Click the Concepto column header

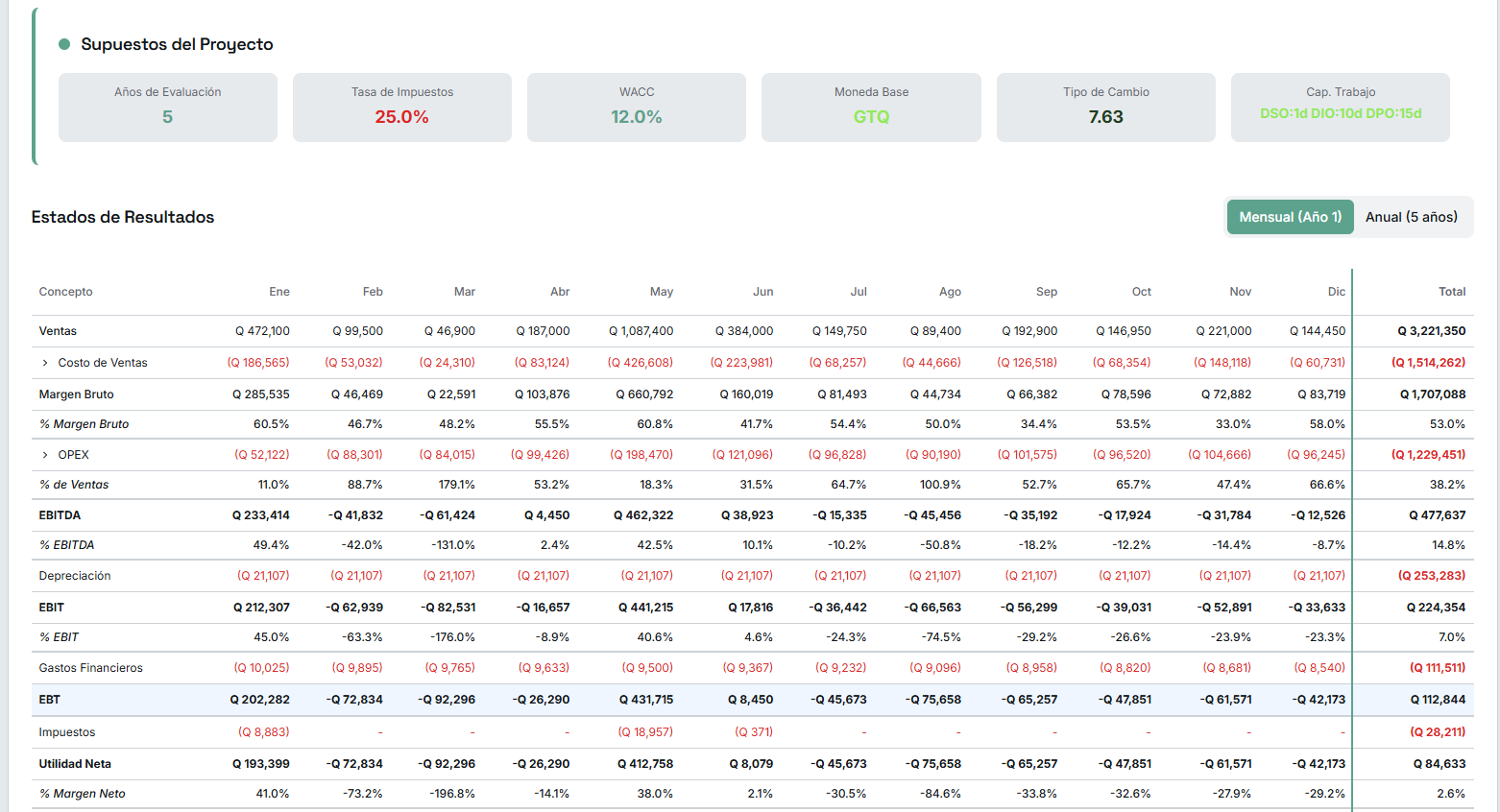point(66,292)
